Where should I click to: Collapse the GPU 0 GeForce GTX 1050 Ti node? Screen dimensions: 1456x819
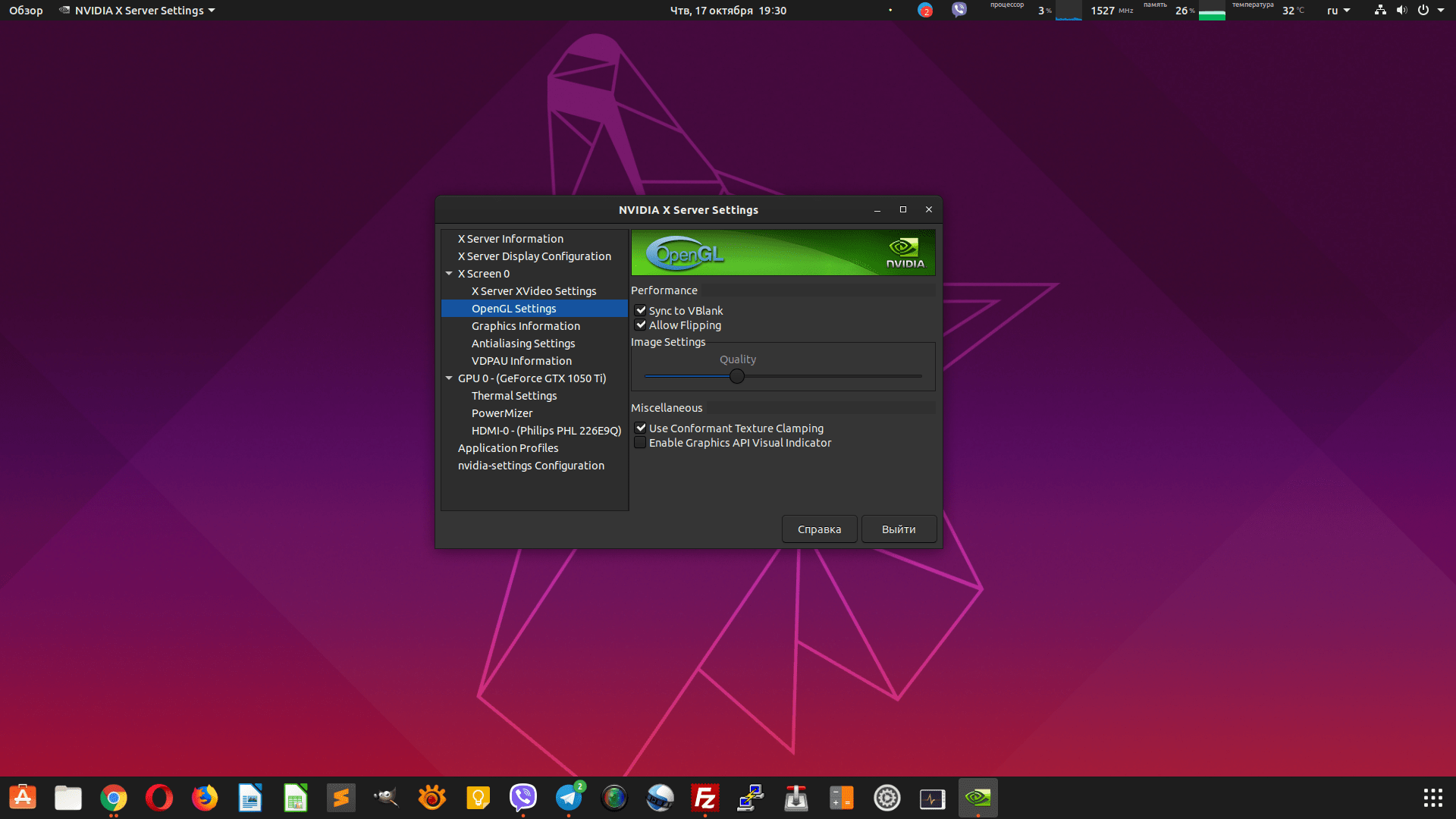[x=449, y=378]
